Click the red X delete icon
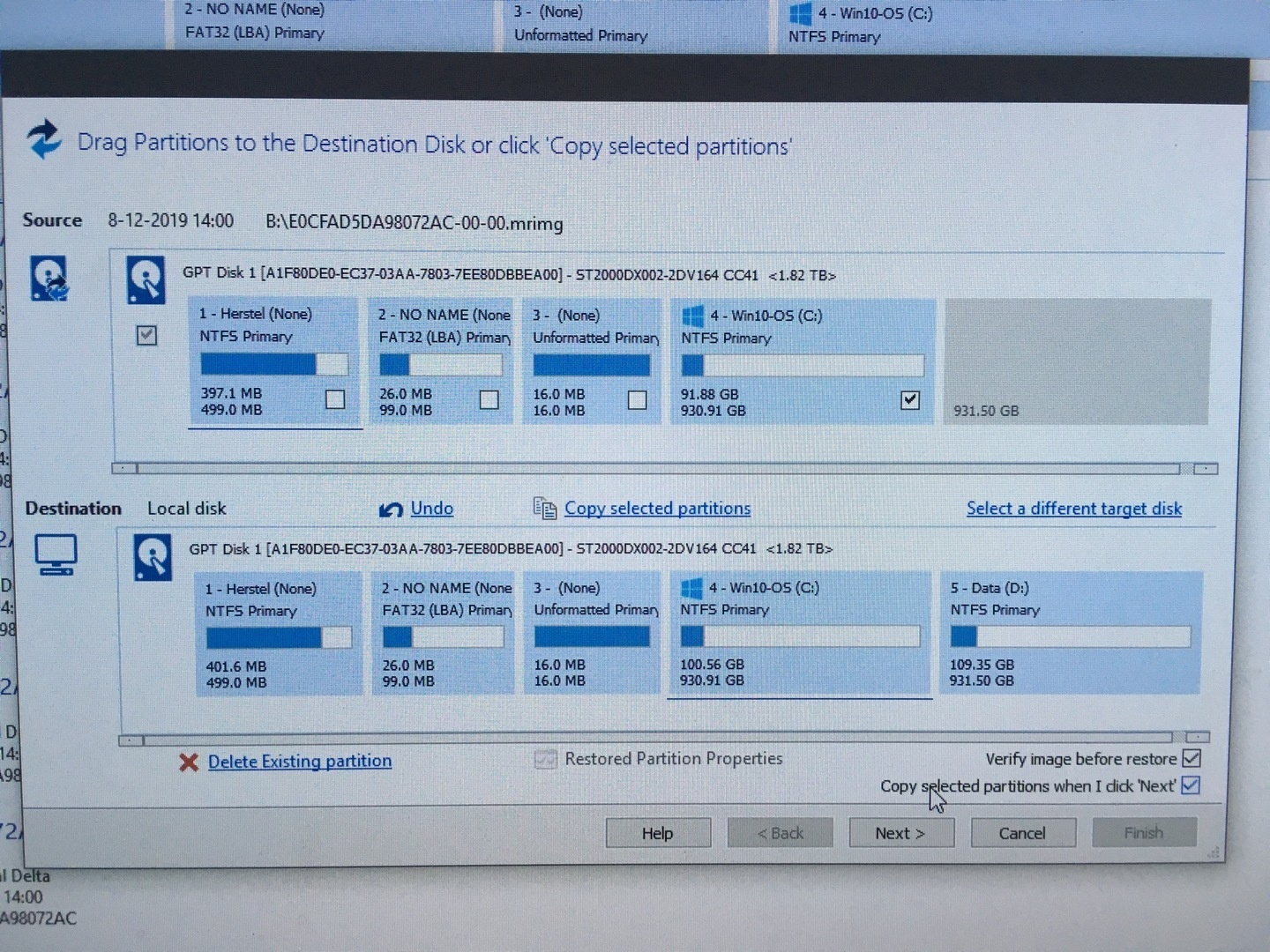The width and height of the screenshot is (1270, 952). coord(188,762)
